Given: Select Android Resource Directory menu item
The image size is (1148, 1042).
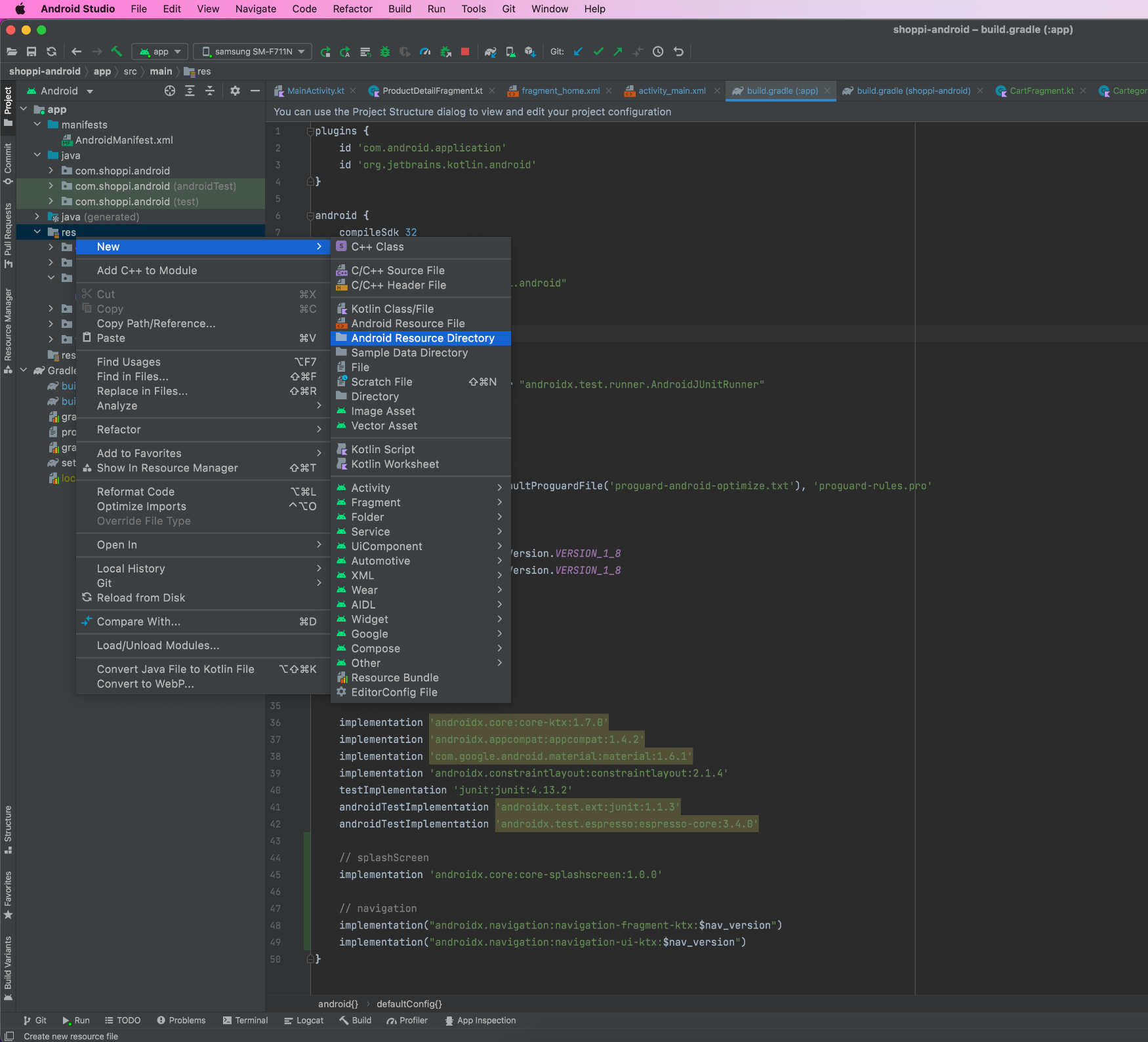Looking at the screenshot, I should point(420,338).
